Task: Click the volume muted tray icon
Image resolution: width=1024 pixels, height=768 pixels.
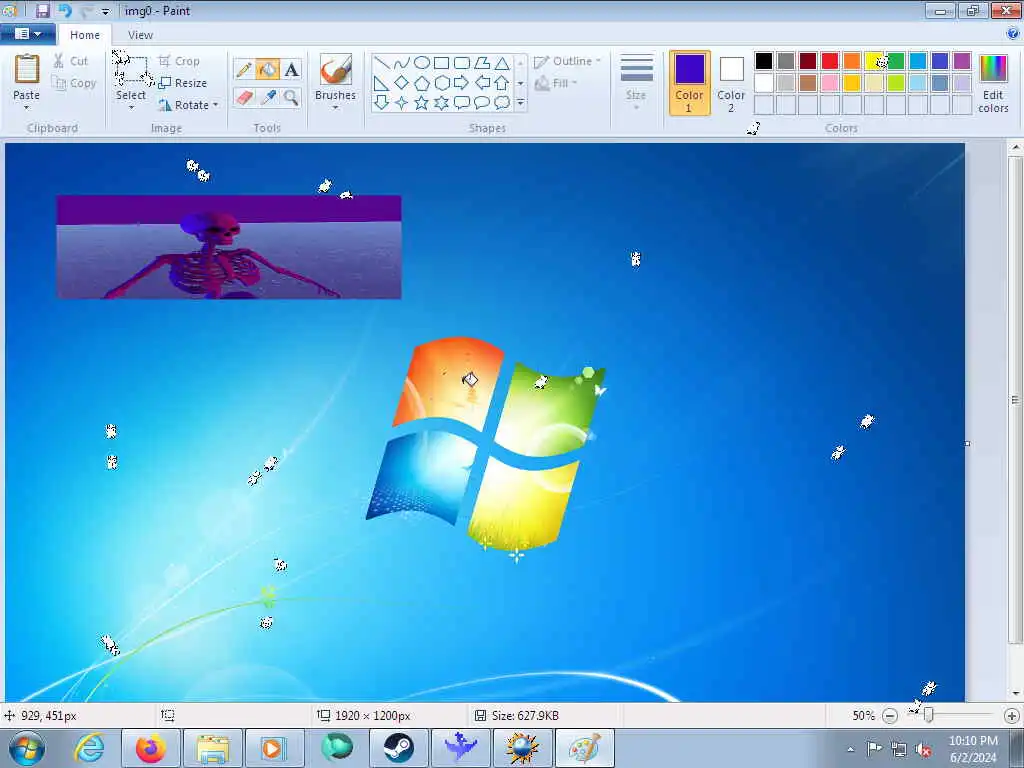Action: (923, 750)
